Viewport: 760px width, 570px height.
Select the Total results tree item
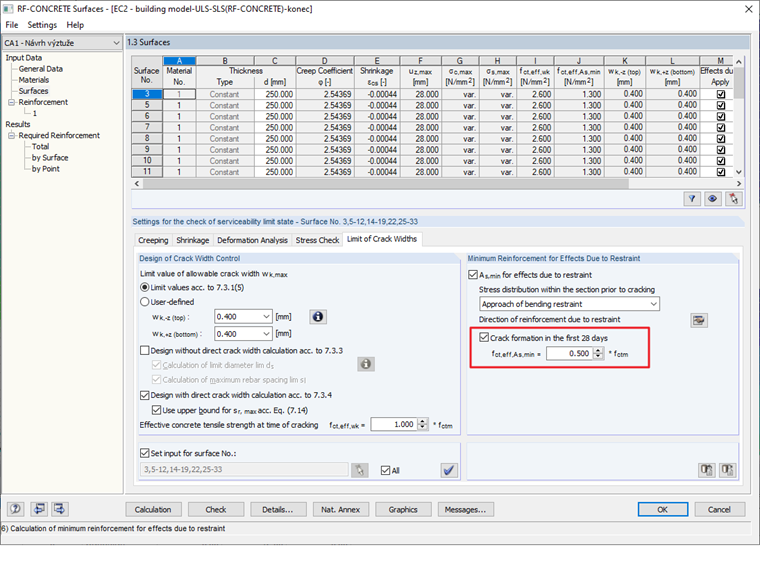click(40, 146)
